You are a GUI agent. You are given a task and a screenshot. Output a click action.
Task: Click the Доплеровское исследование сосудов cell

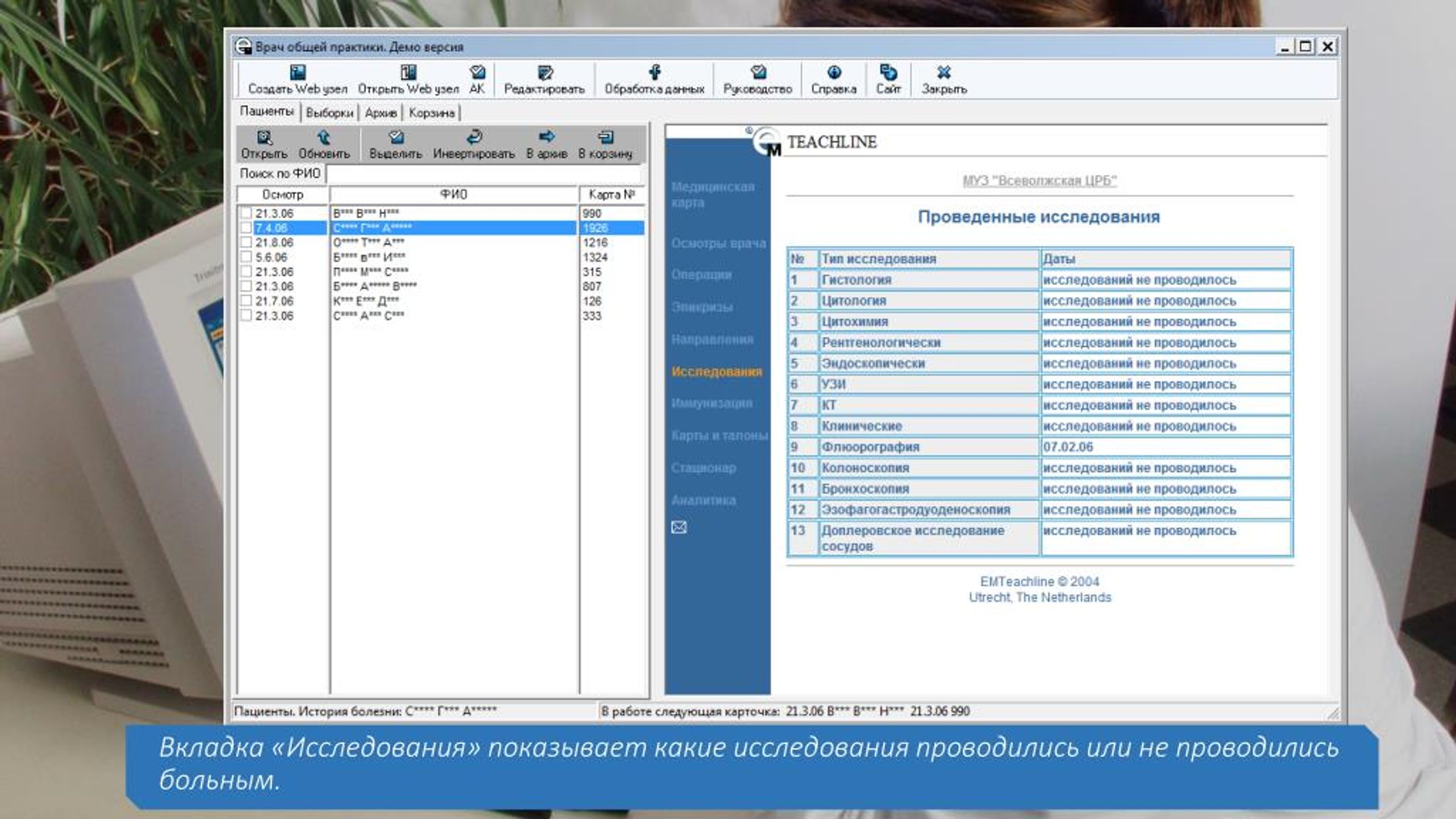pos(929,538)
